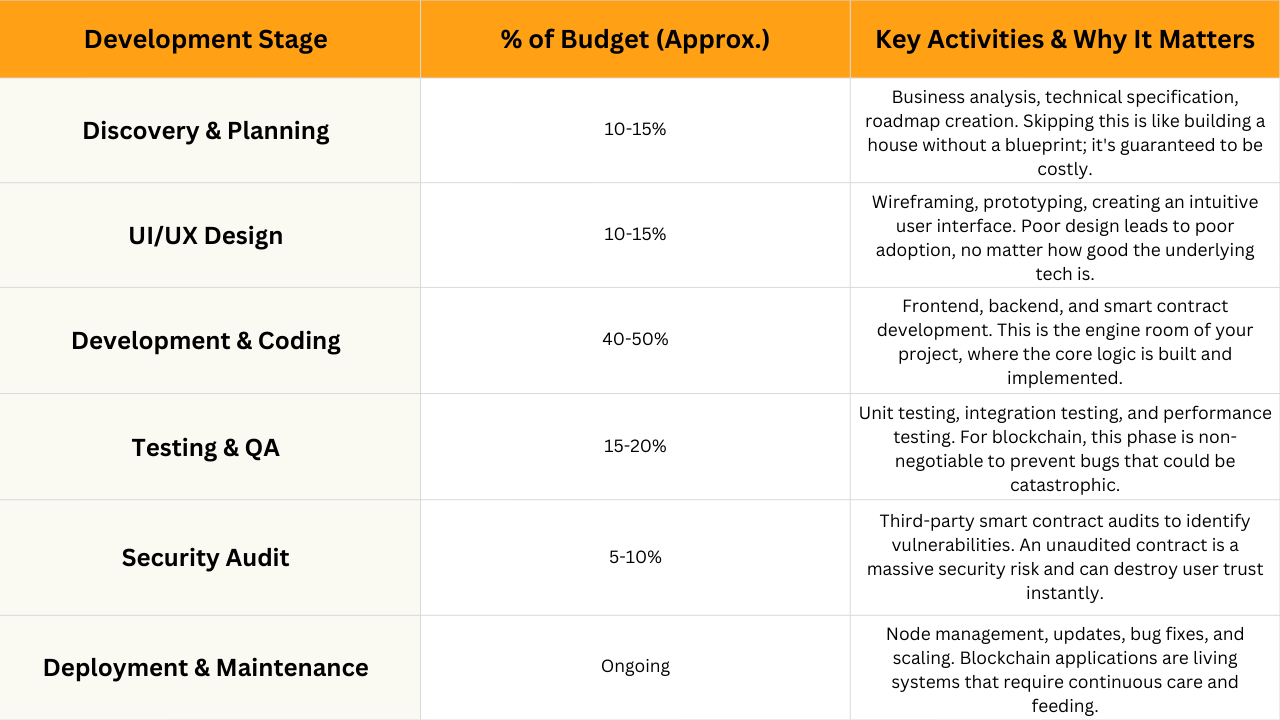Select the Development & Coding stage cell
1280x720 pixels.
point(206,341)
